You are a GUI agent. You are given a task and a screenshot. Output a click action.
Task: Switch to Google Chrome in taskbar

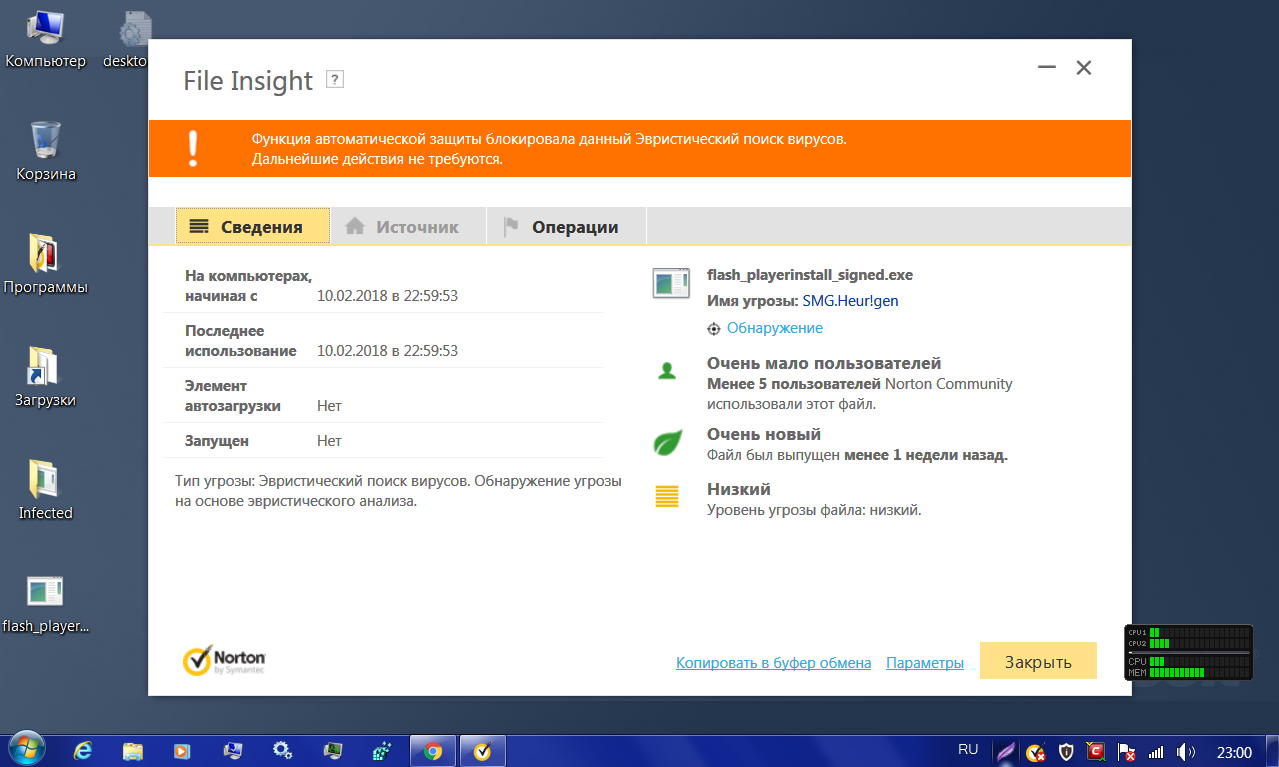(x=433, y=750)
